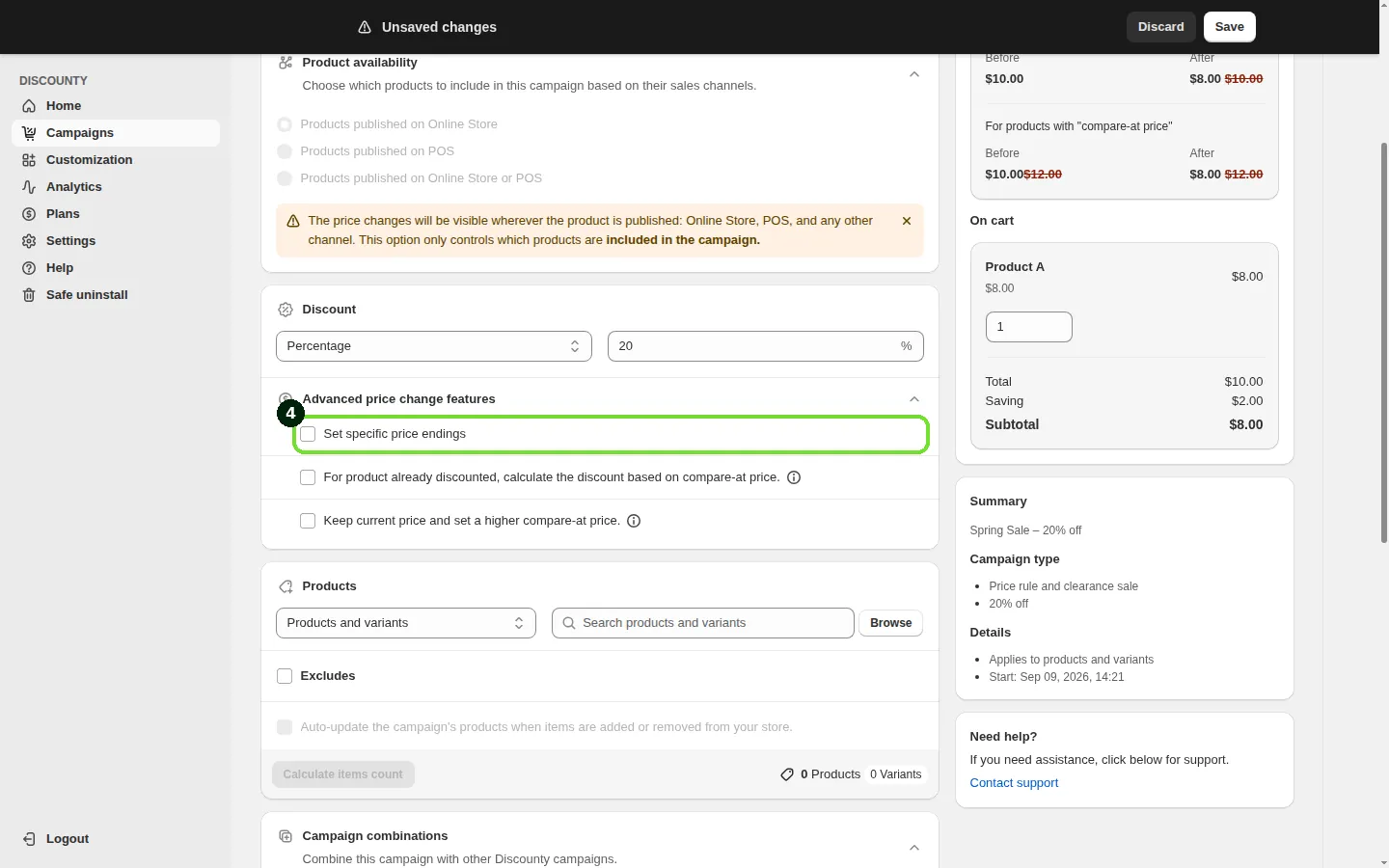
Task: Click the Plans tag icon
Action: (x=29, y=214)
